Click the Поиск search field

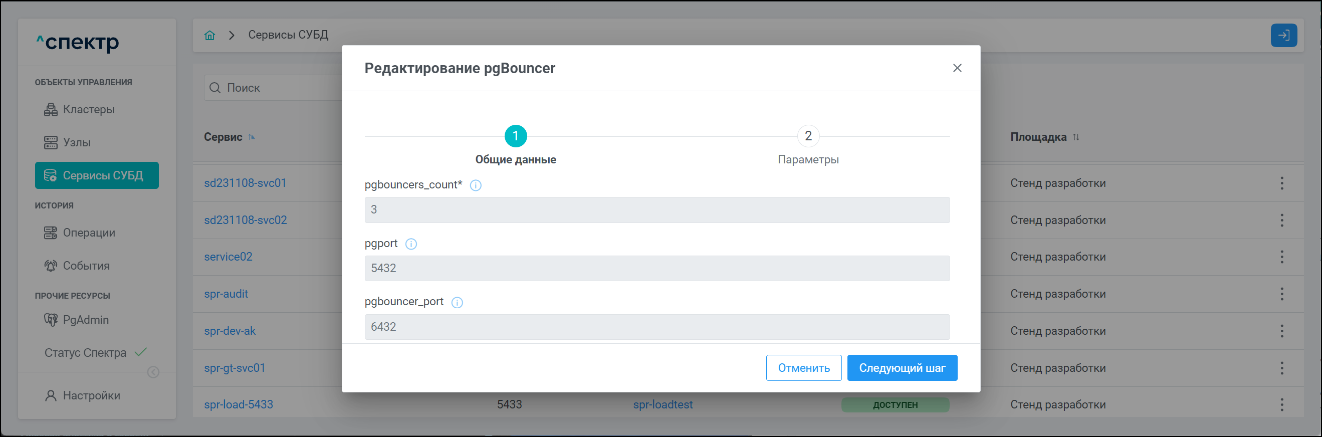(x=270, y=88)
